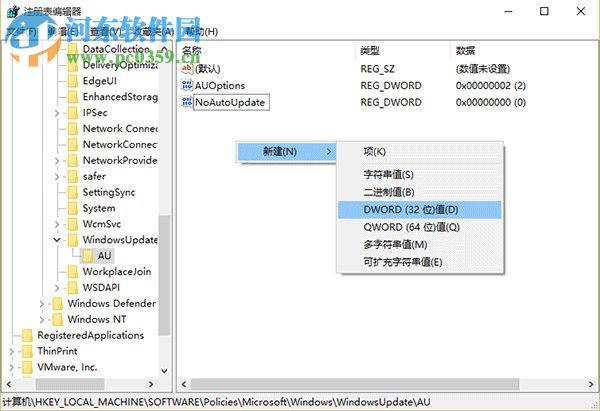Click the registry path in status bar
600x411 pixels.
coord(216,402)
